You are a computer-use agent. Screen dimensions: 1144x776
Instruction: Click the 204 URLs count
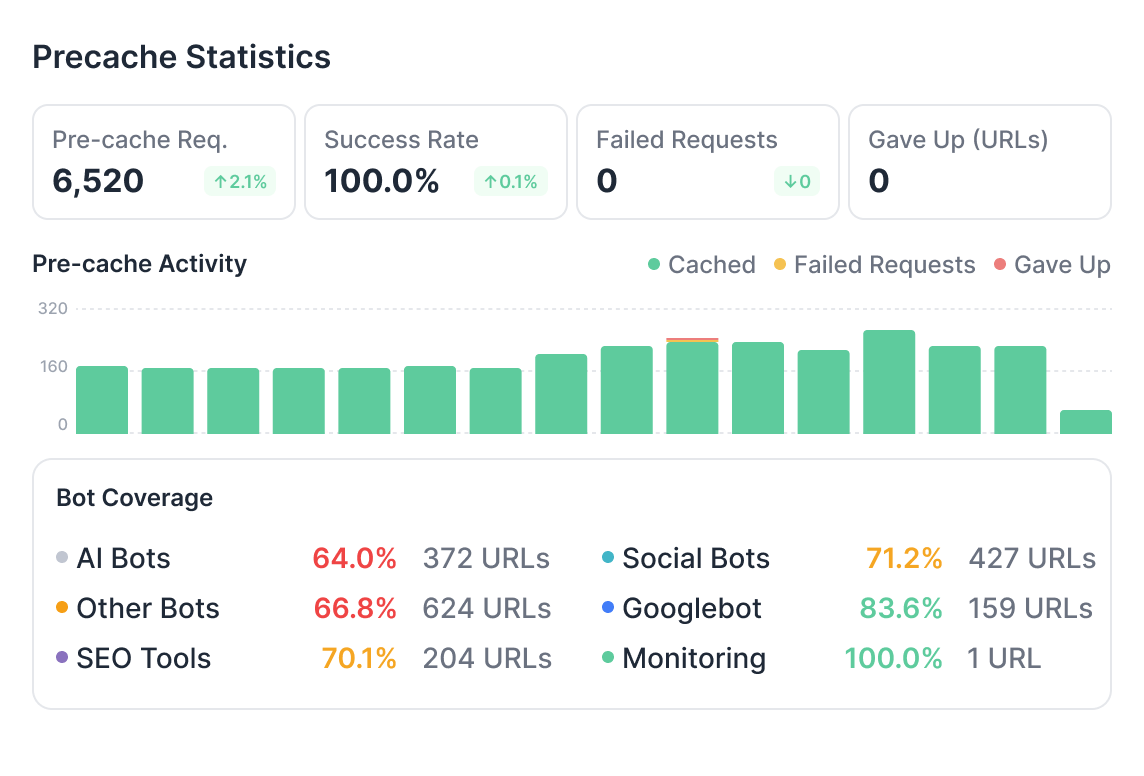click(x=487, y=659)
